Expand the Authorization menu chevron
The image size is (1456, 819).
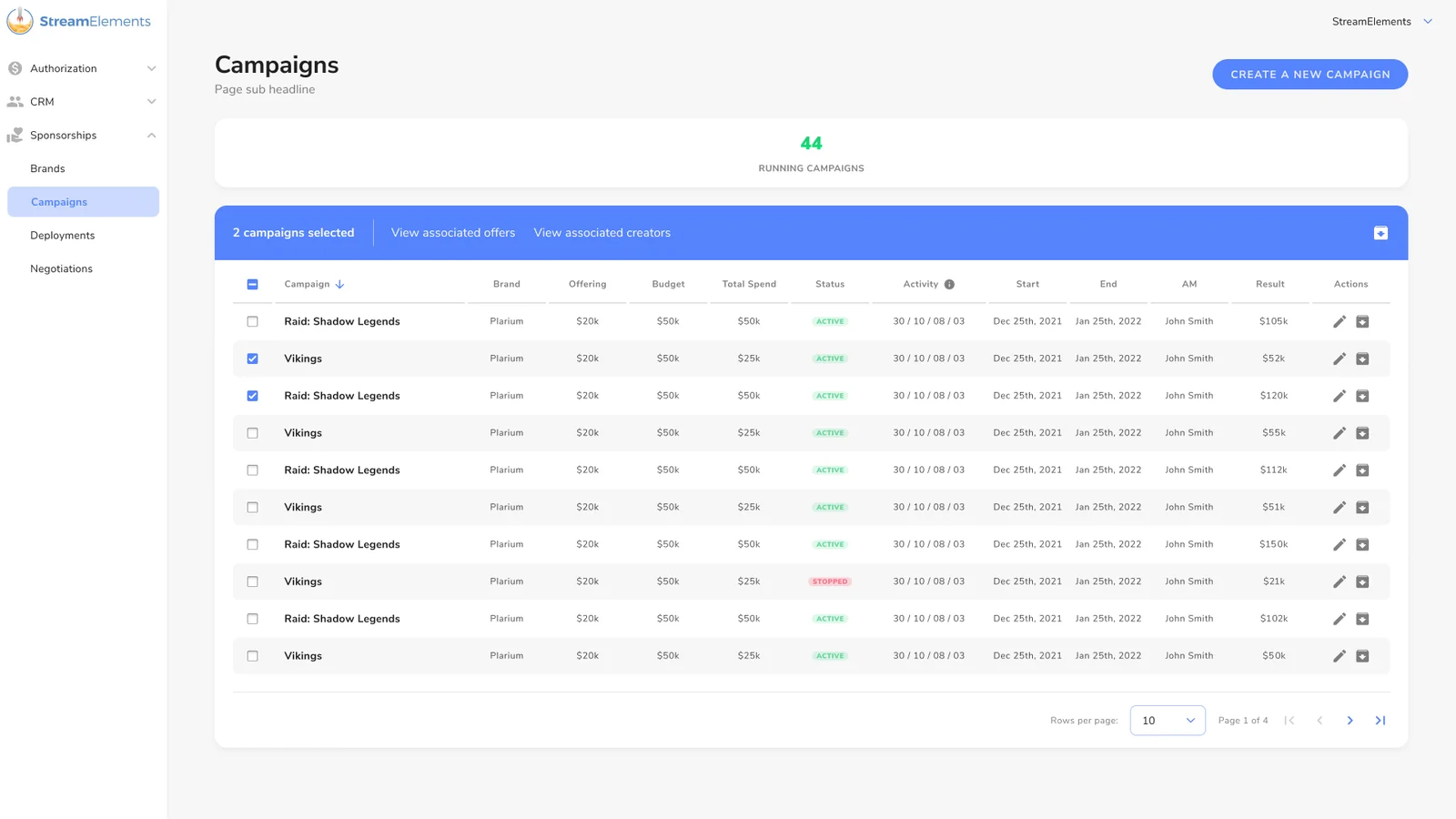[x=151, y=68]
